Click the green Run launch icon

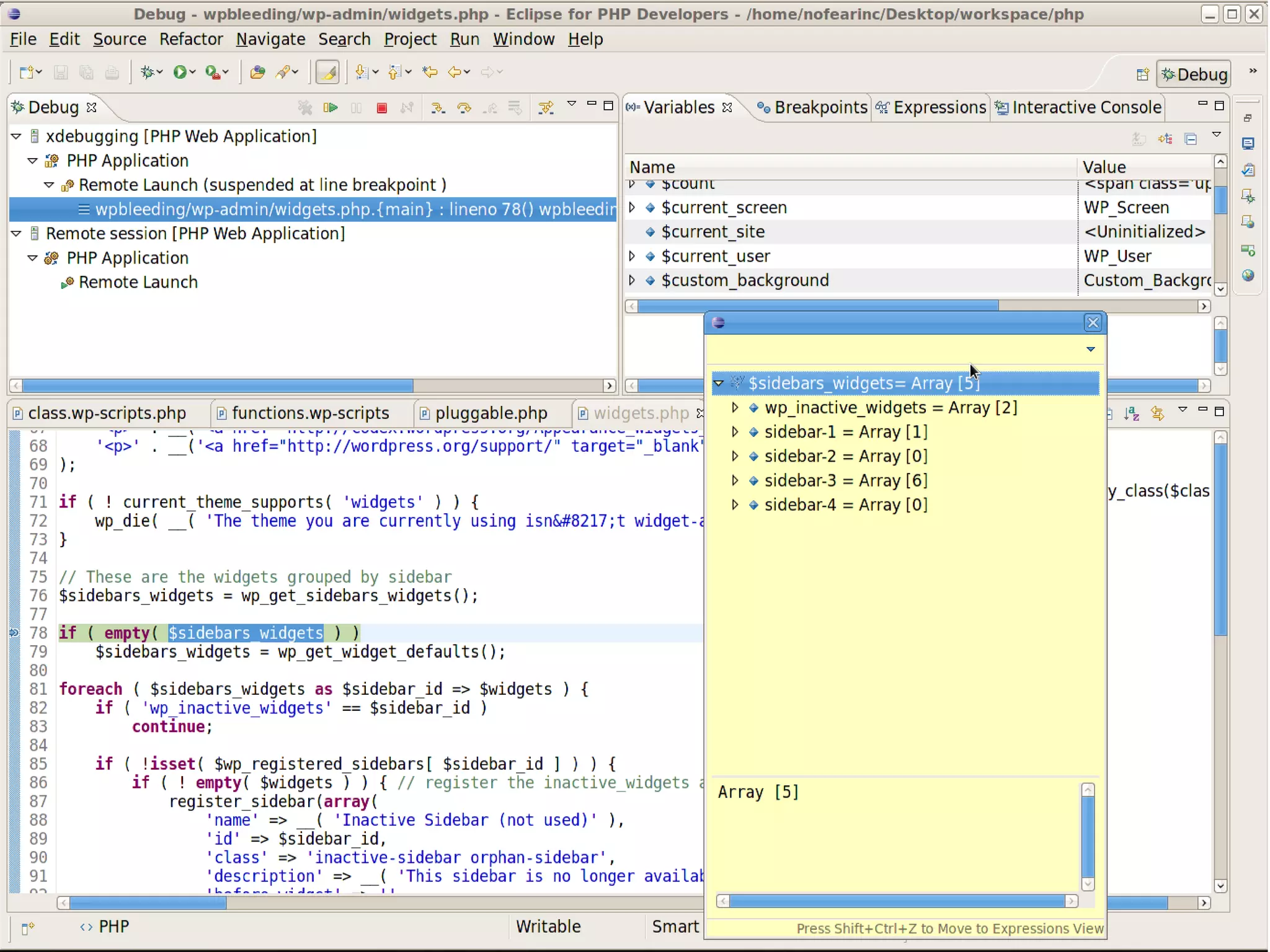[x=180, y=73]
